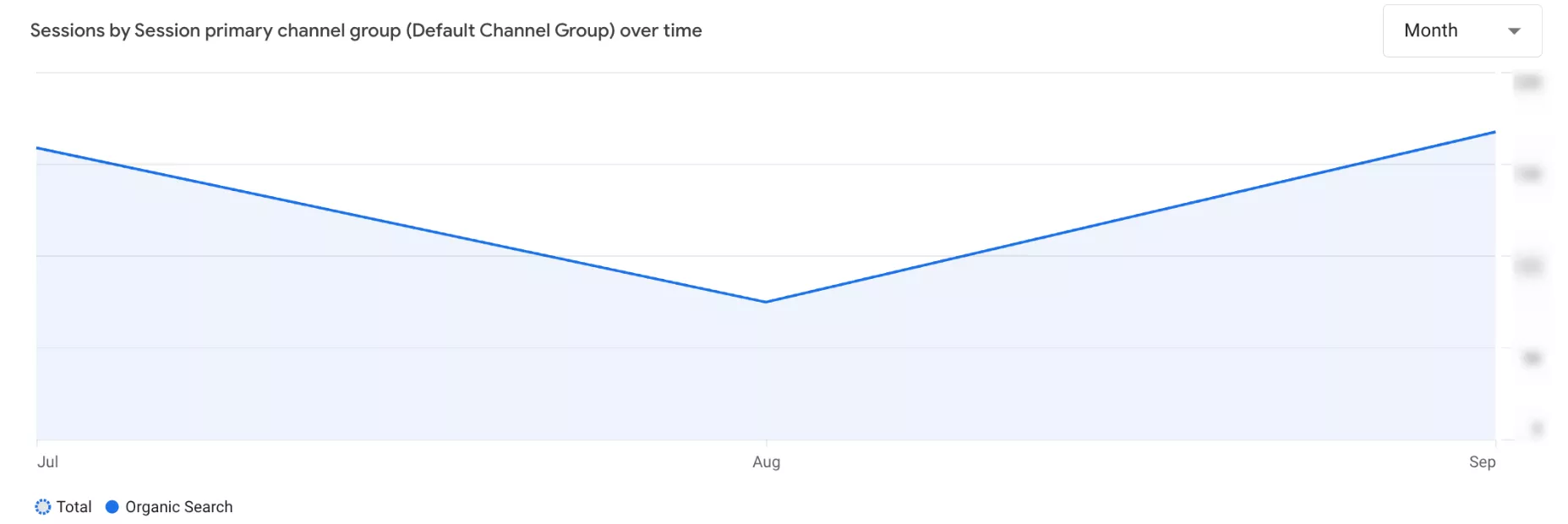This screenshot has width=1568, height=524.
Task: Toggle the dotted Total legend icon
Action: (43, 507)
